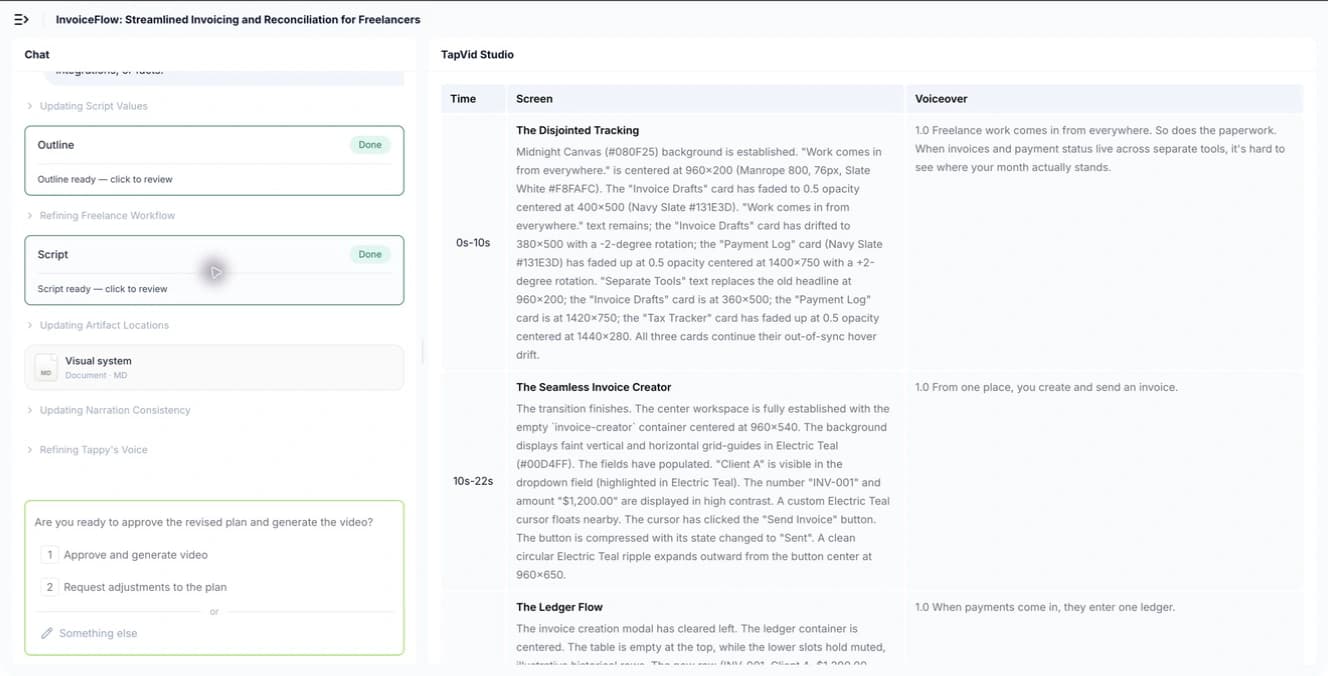Expand Updating Artifact Locations step
The width and height of the screenshot is (1328, 676).
click(98, 325)
